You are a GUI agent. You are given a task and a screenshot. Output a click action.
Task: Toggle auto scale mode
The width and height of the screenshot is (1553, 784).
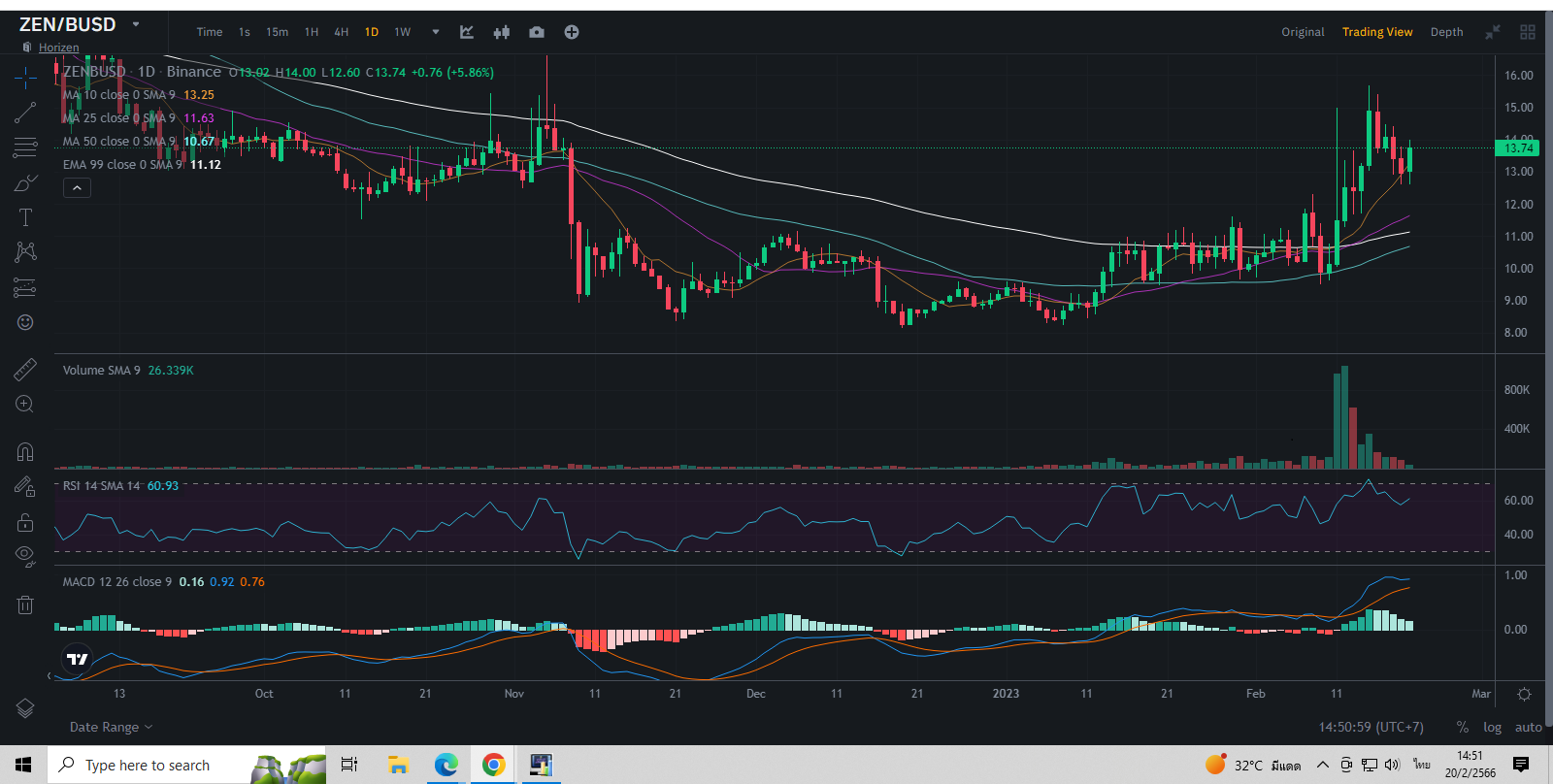click(1529, 727)
